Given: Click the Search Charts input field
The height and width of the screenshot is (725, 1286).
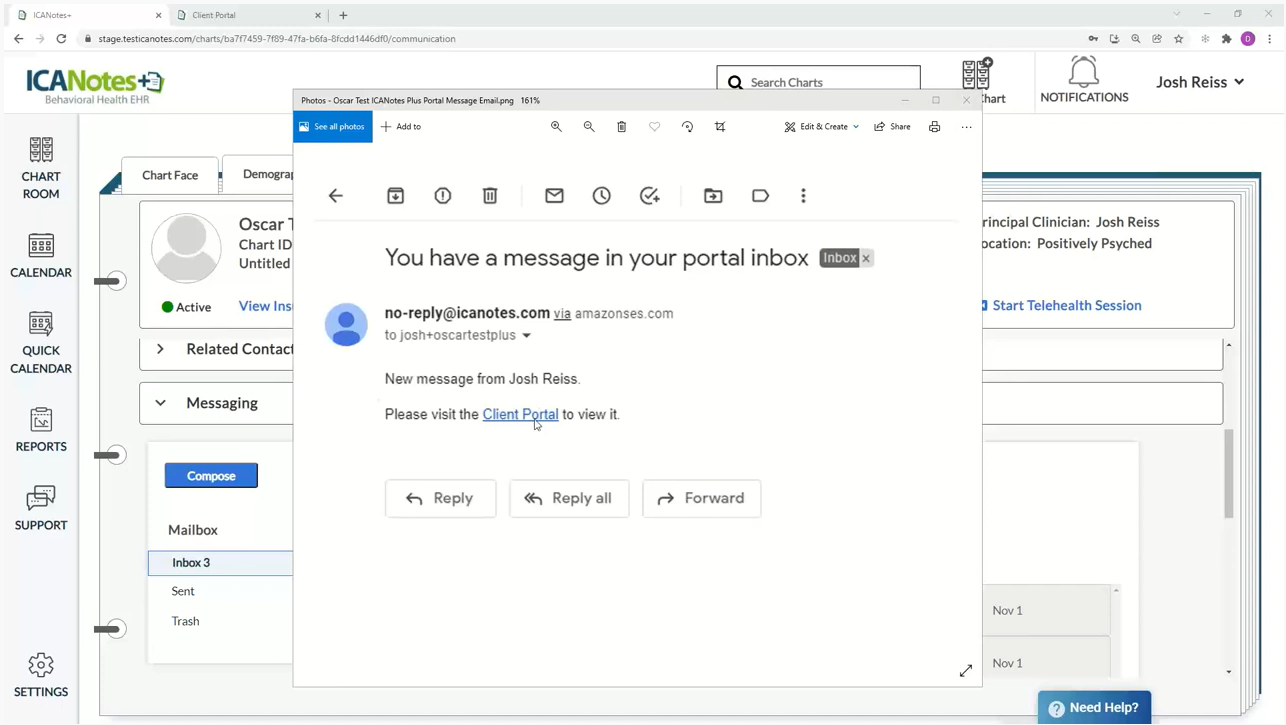Looking at the screenshot, I should (x=818, y=82).
